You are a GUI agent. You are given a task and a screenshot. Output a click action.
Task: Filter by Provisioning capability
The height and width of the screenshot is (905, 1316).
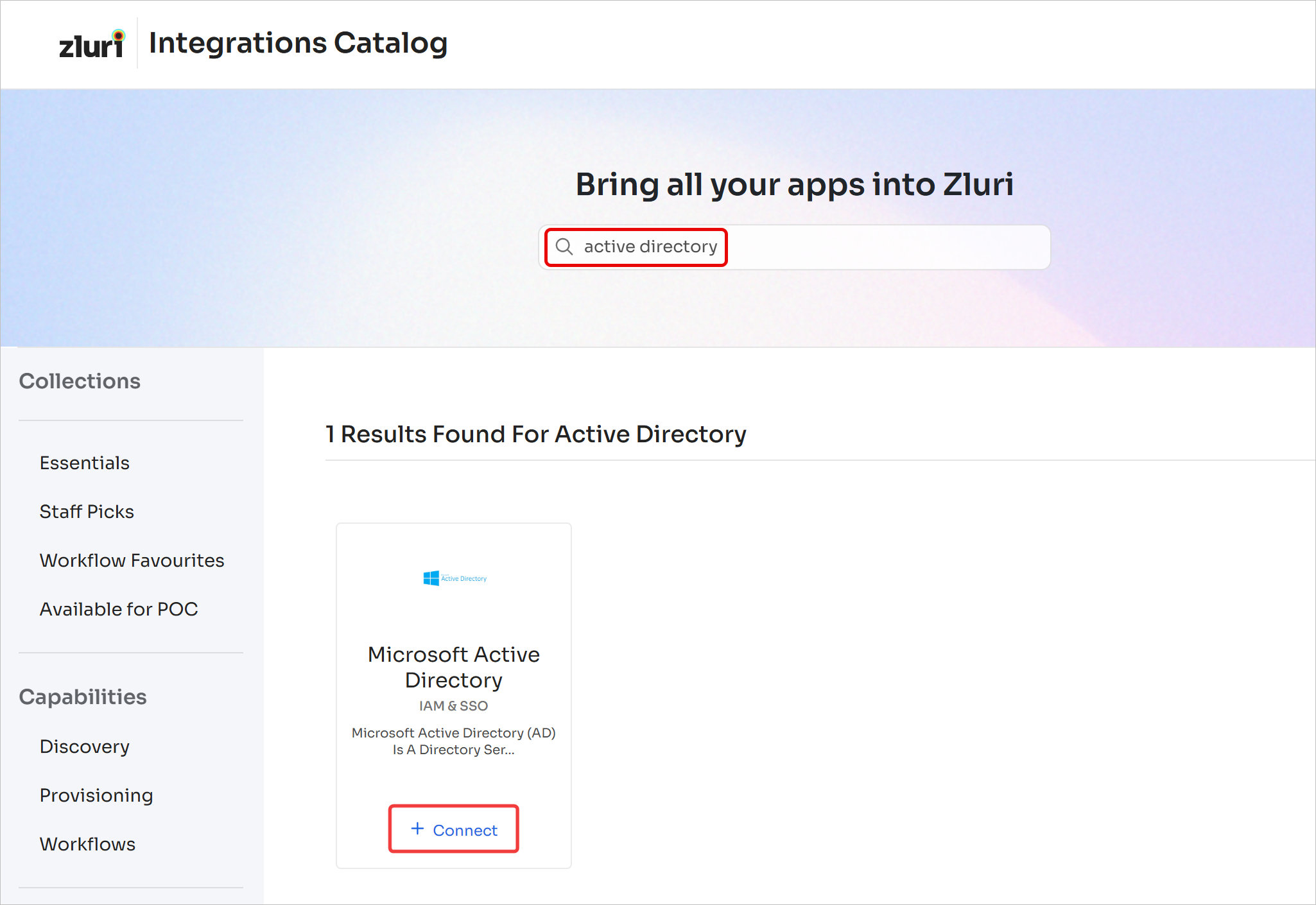pyautogui.click(x=96, y=795)
